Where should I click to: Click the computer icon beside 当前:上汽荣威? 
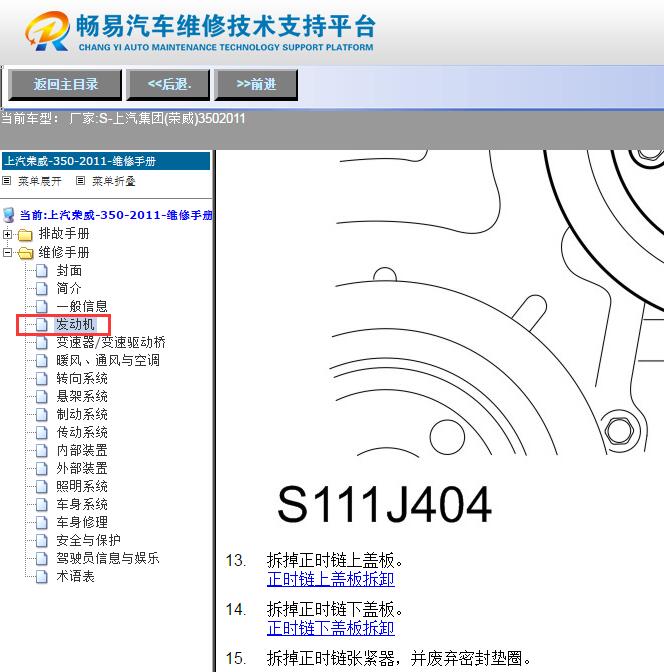[9, 215]
